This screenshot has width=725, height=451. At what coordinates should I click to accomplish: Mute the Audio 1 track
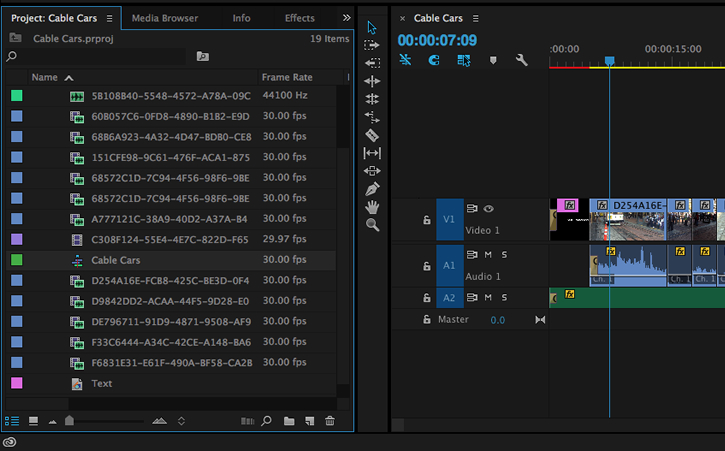488,254
